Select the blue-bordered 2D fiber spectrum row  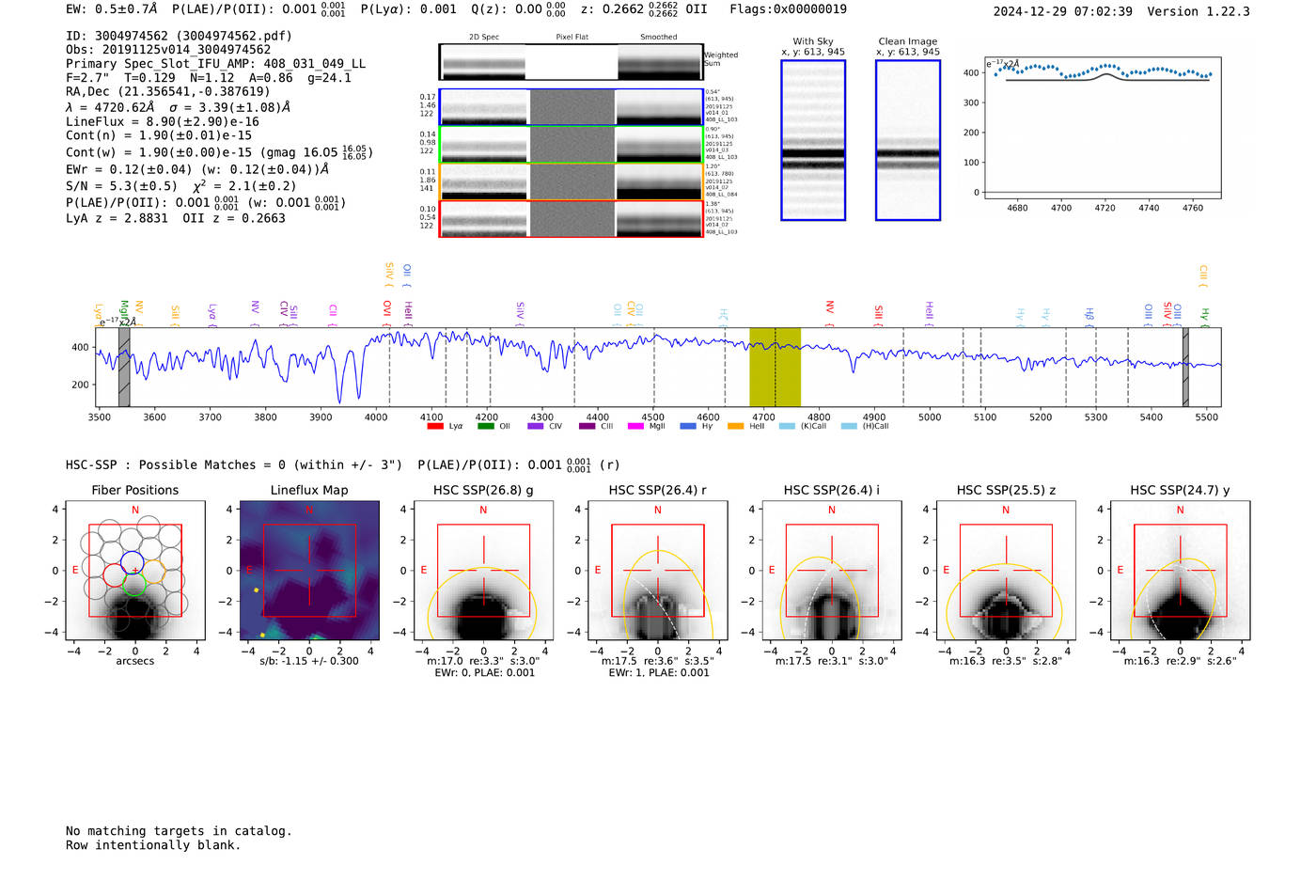(x=571, y=107)
